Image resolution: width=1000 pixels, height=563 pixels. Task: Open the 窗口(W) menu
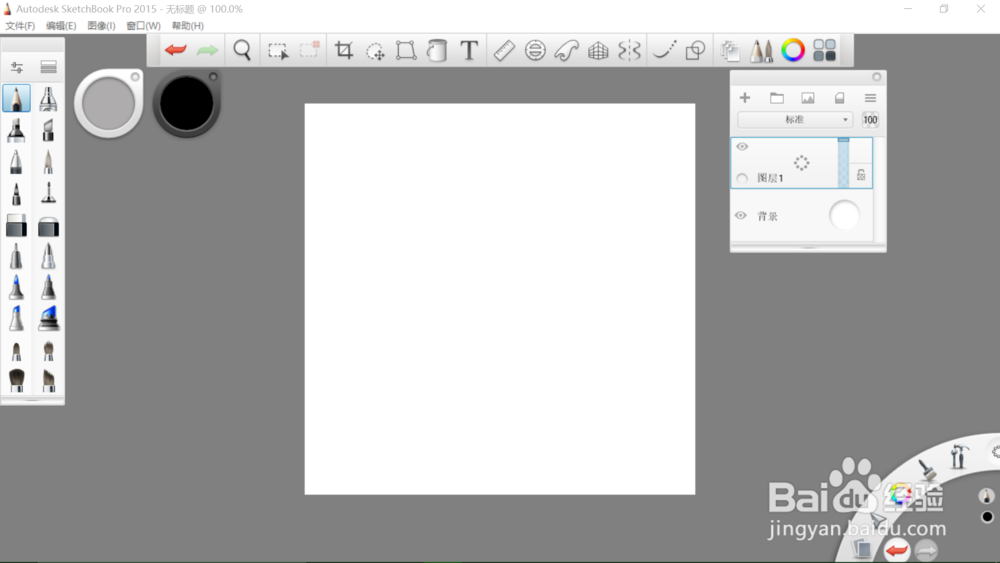click(143, 26)
